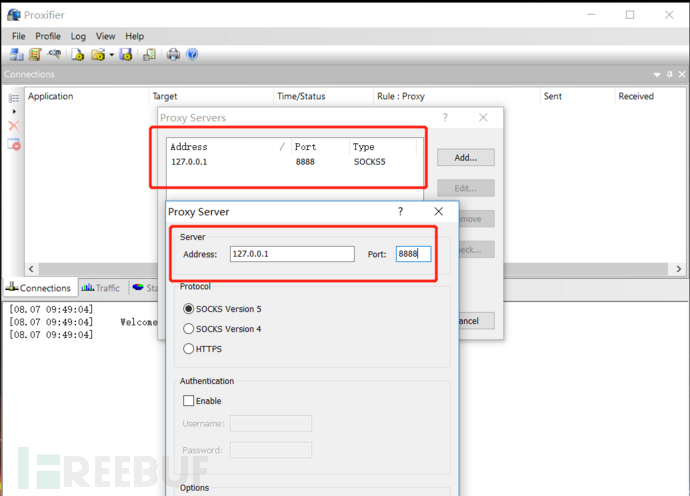Click Add... in Proxy Servers dialog
The width and height of the screenshot is (690, 496).
pos(466,158)
